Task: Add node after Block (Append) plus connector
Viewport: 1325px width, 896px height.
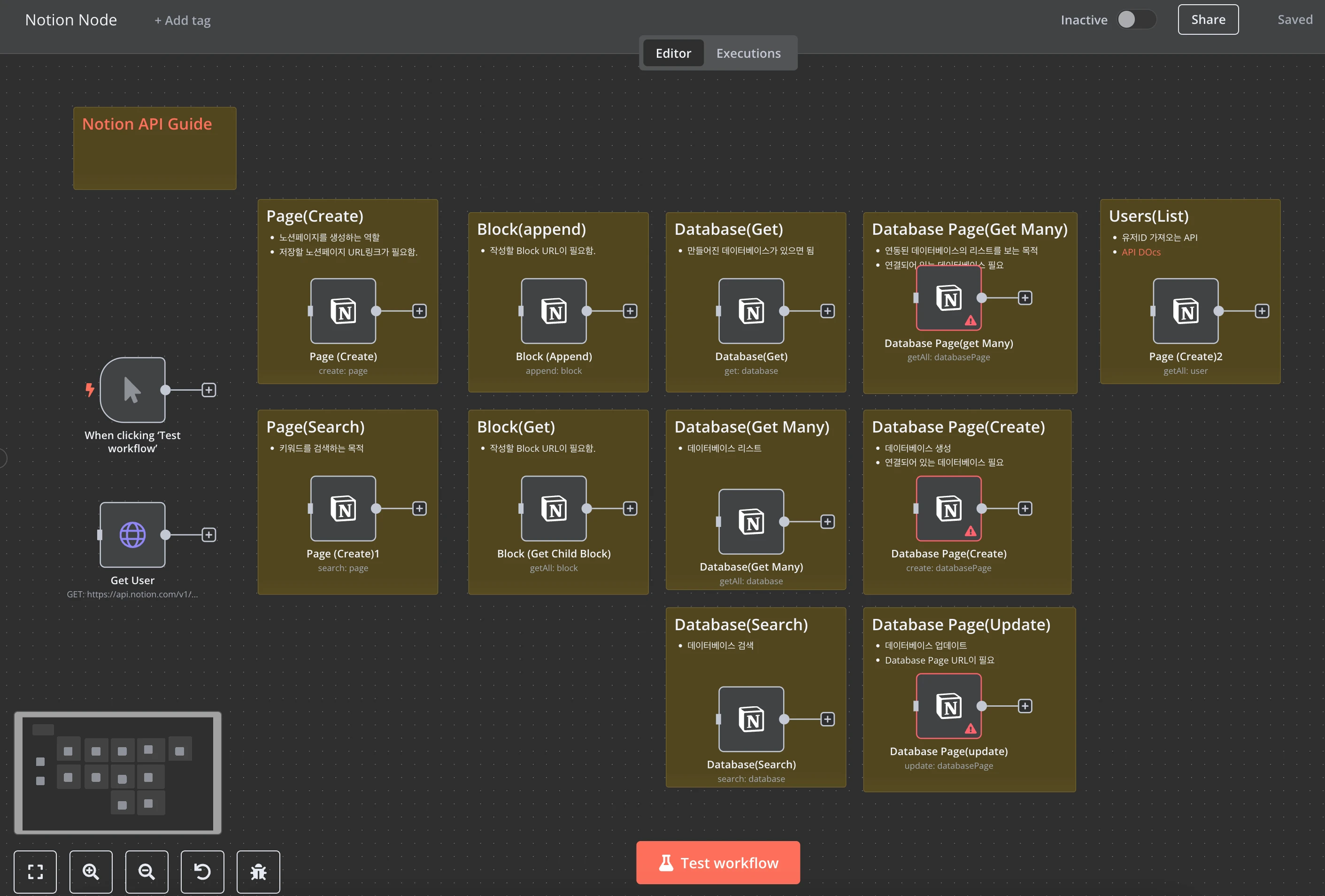Action: click(x=630, y=311)
